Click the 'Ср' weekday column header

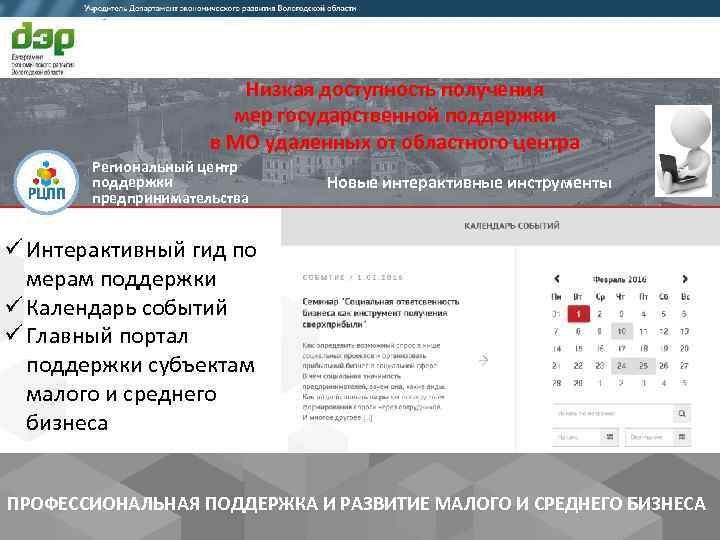coord(600,297)
